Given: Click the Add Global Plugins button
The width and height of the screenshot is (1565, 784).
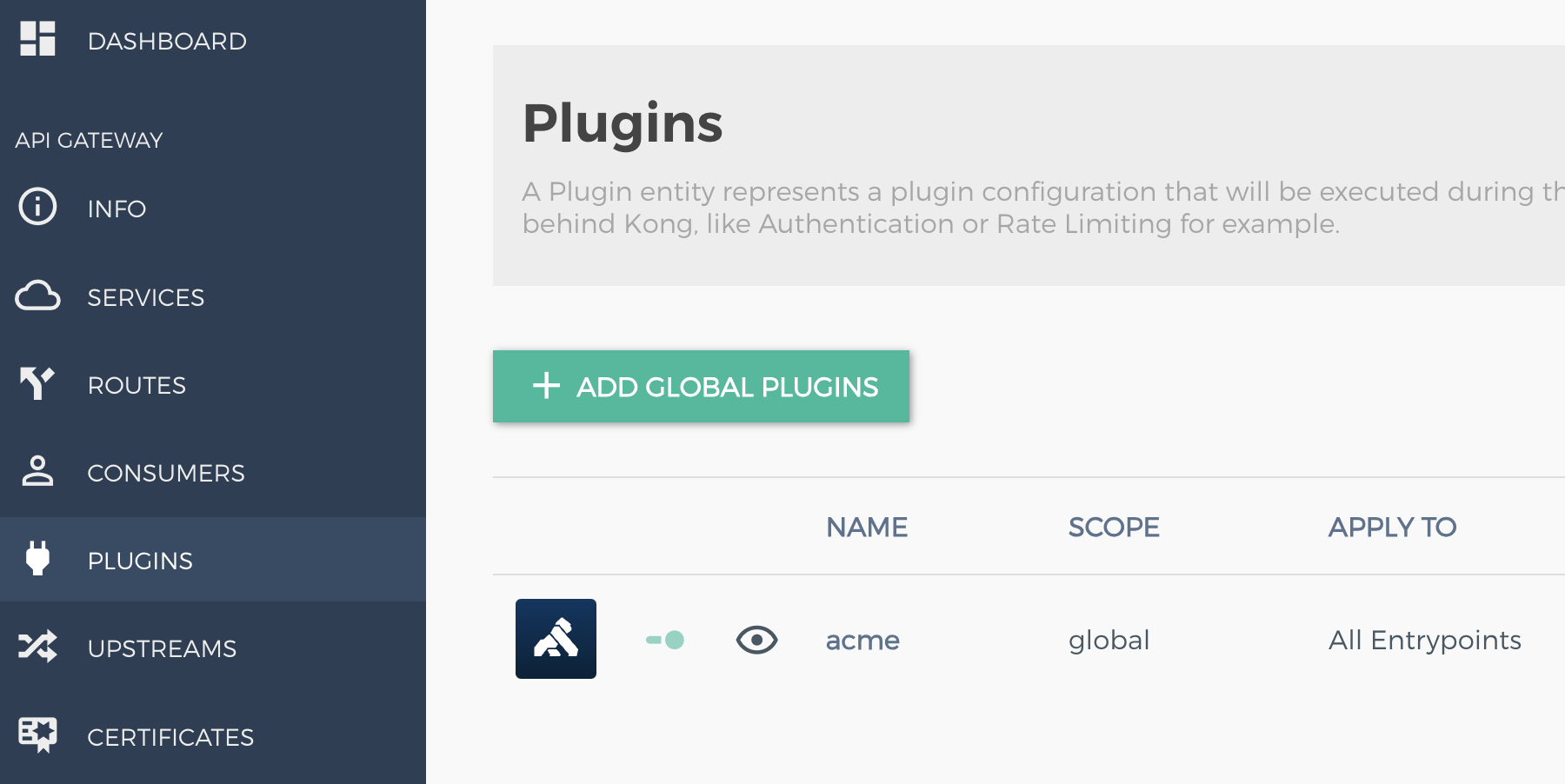Looking at the screenshot, I should [x=701, y=387].
